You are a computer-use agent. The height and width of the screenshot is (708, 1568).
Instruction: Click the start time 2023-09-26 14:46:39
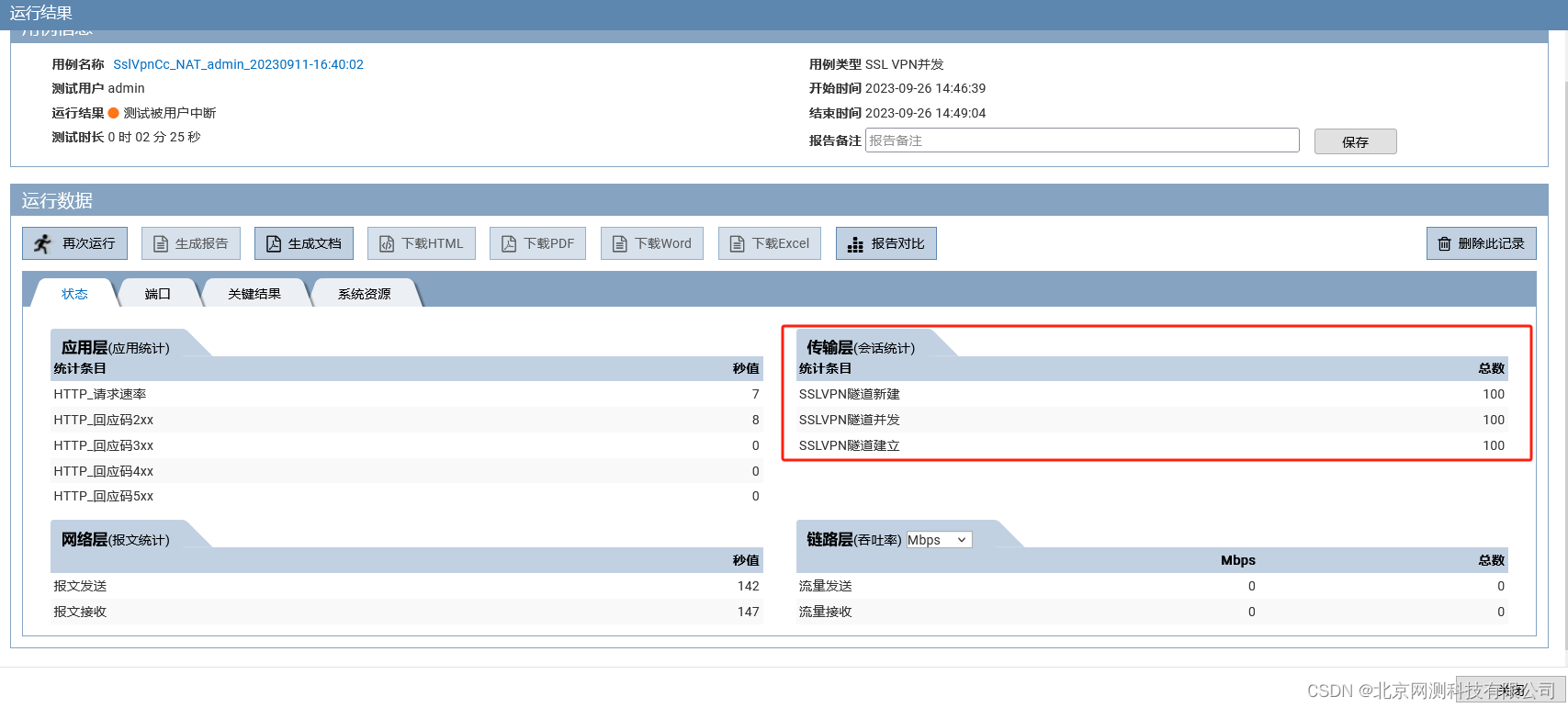pos(925,88)
